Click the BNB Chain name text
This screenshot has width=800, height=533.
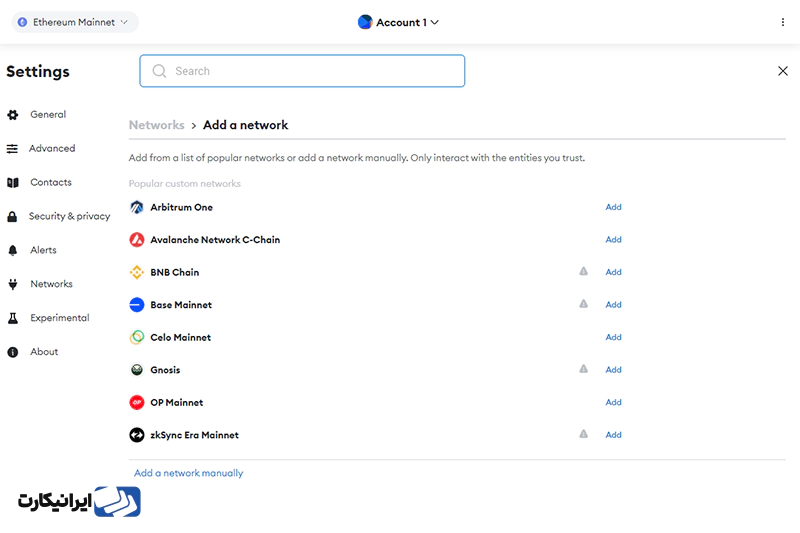pyautogui.click(x=174, y=272)
